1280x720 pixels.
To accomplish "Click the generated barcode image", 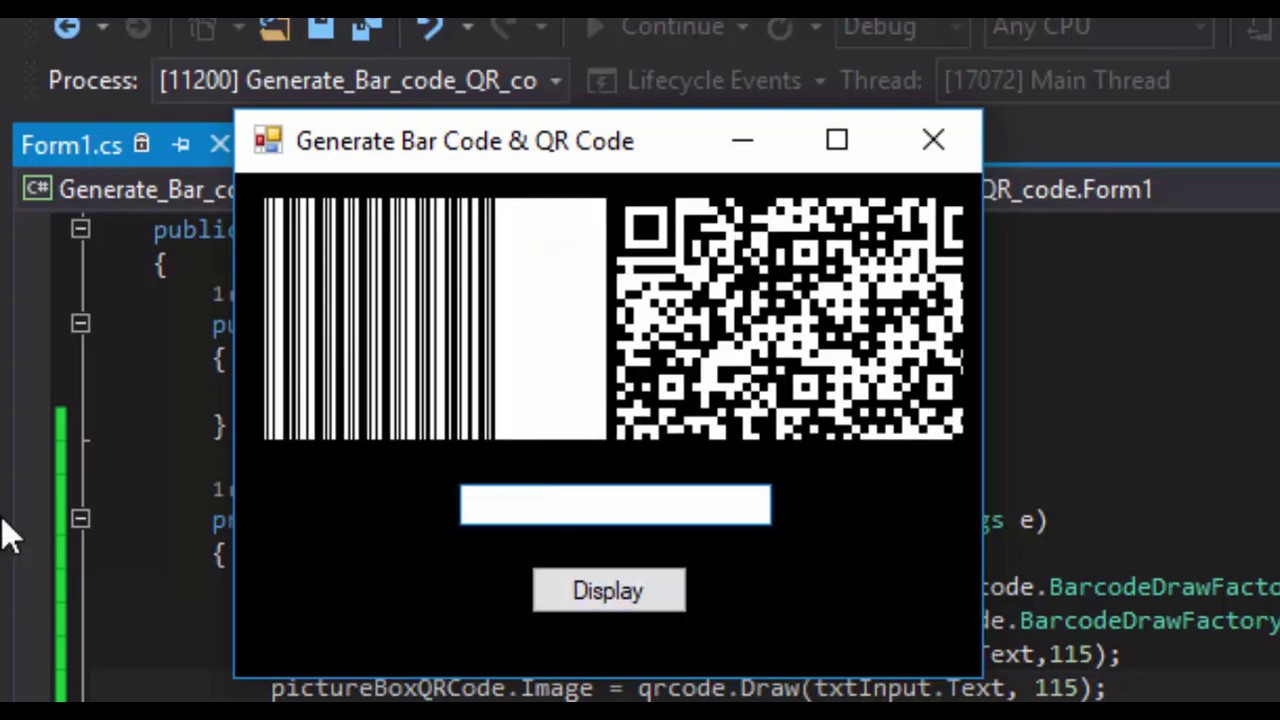I will (x=435, y=319).
